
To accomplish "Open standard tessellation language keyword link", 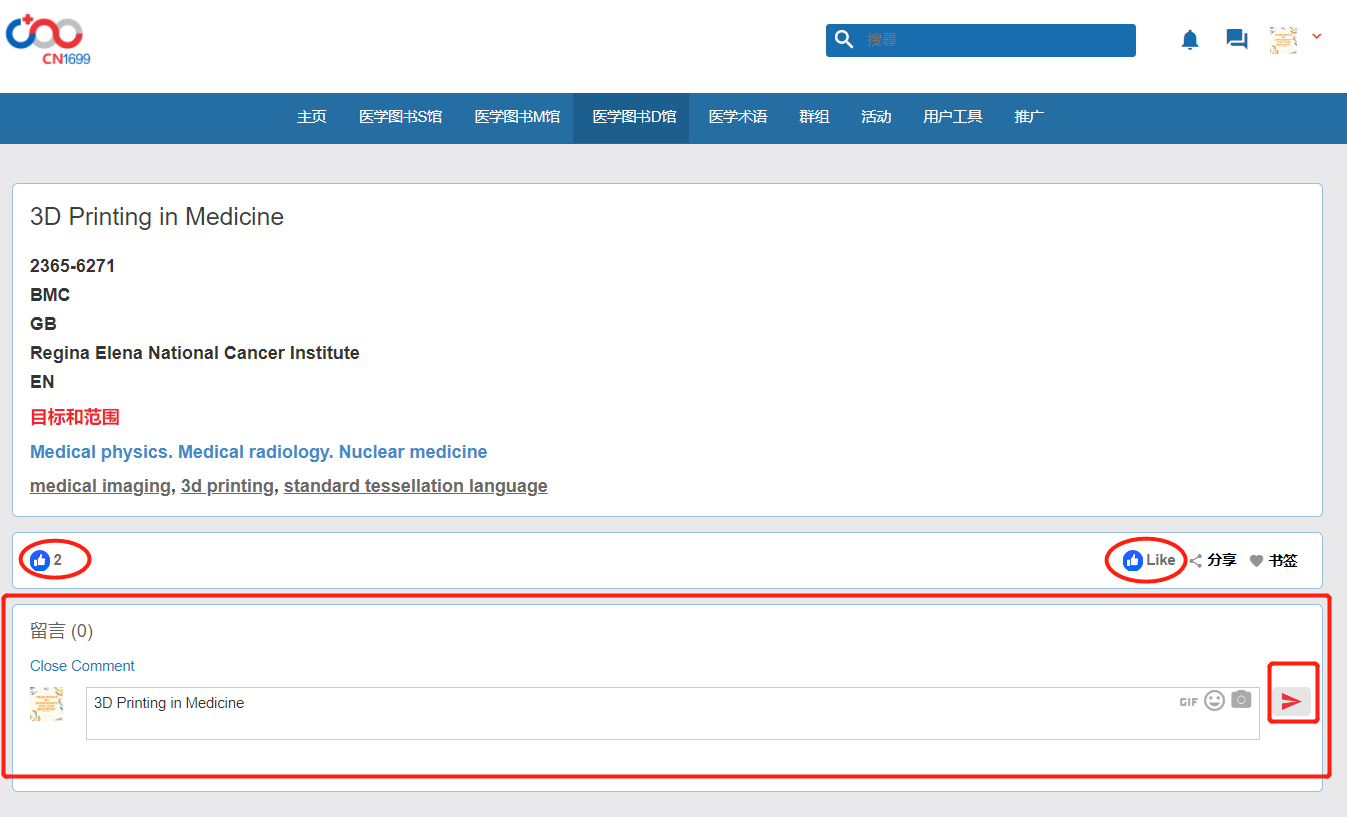I will point(416,486).
